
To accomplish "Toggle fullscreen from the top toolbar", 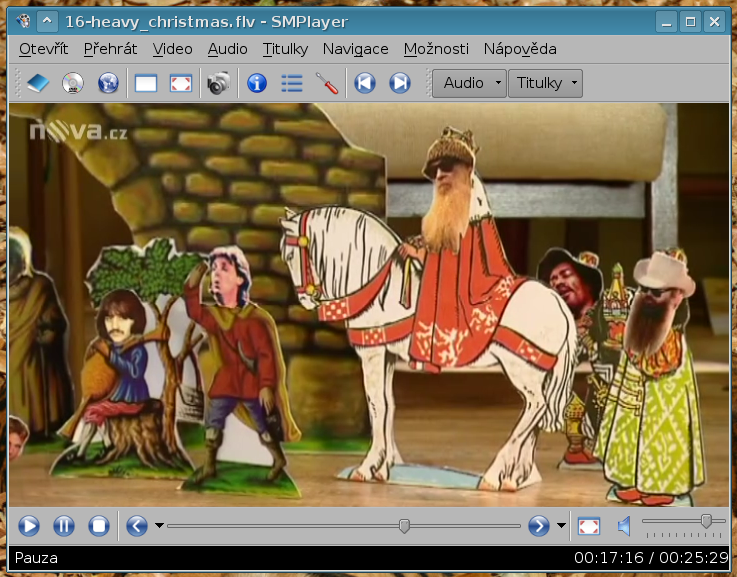I will click(x=180, y=84).
